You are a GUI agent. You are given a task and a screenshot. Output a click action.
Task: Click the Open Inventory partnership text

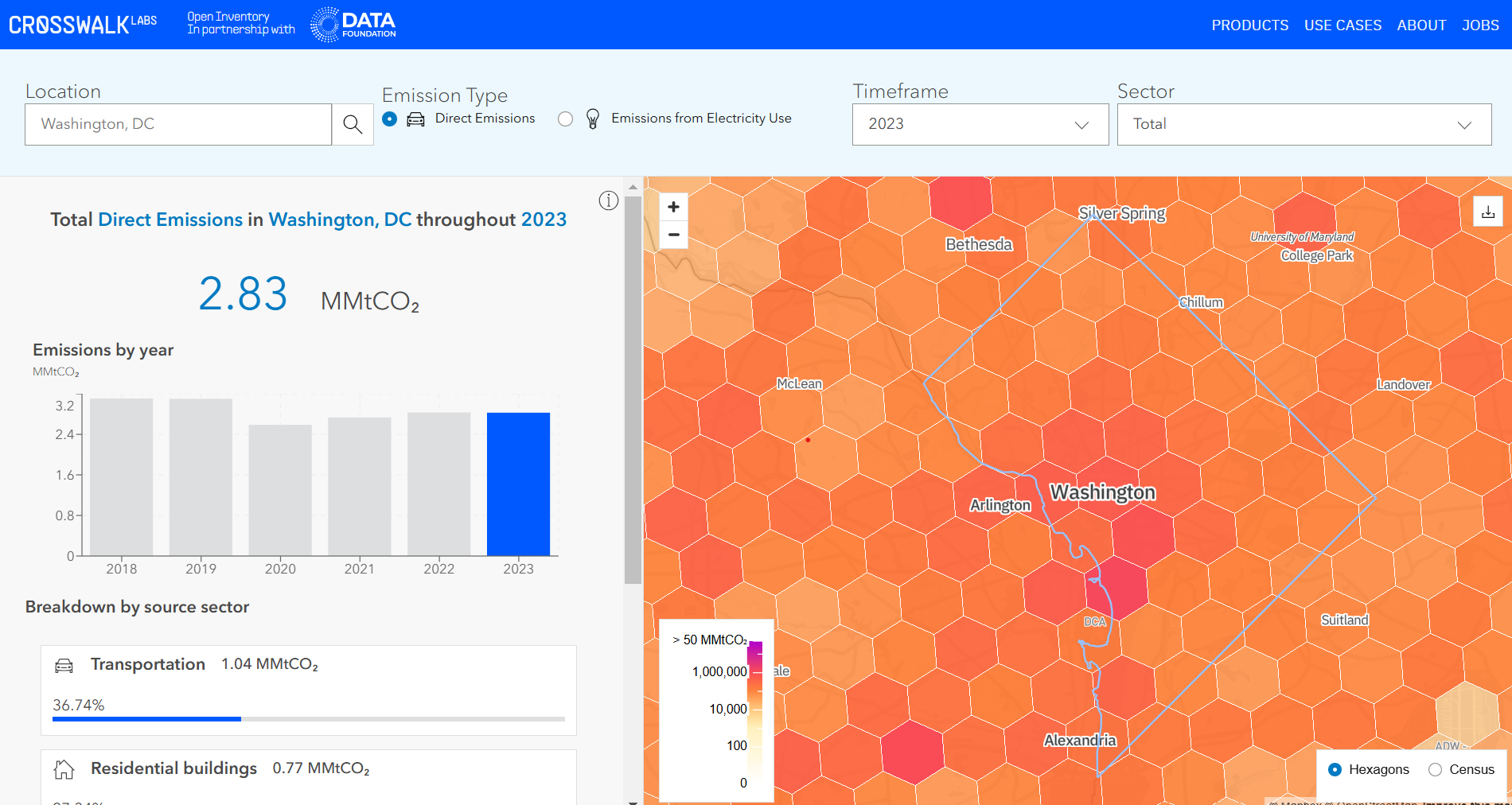[x=241, y=23]
